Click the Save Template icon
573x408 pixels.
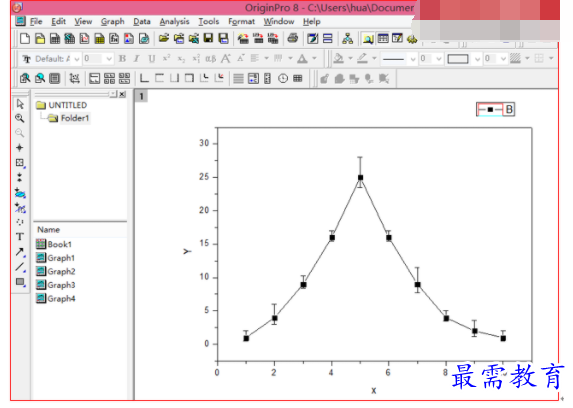pyautogui.click(x=223, y=38)
